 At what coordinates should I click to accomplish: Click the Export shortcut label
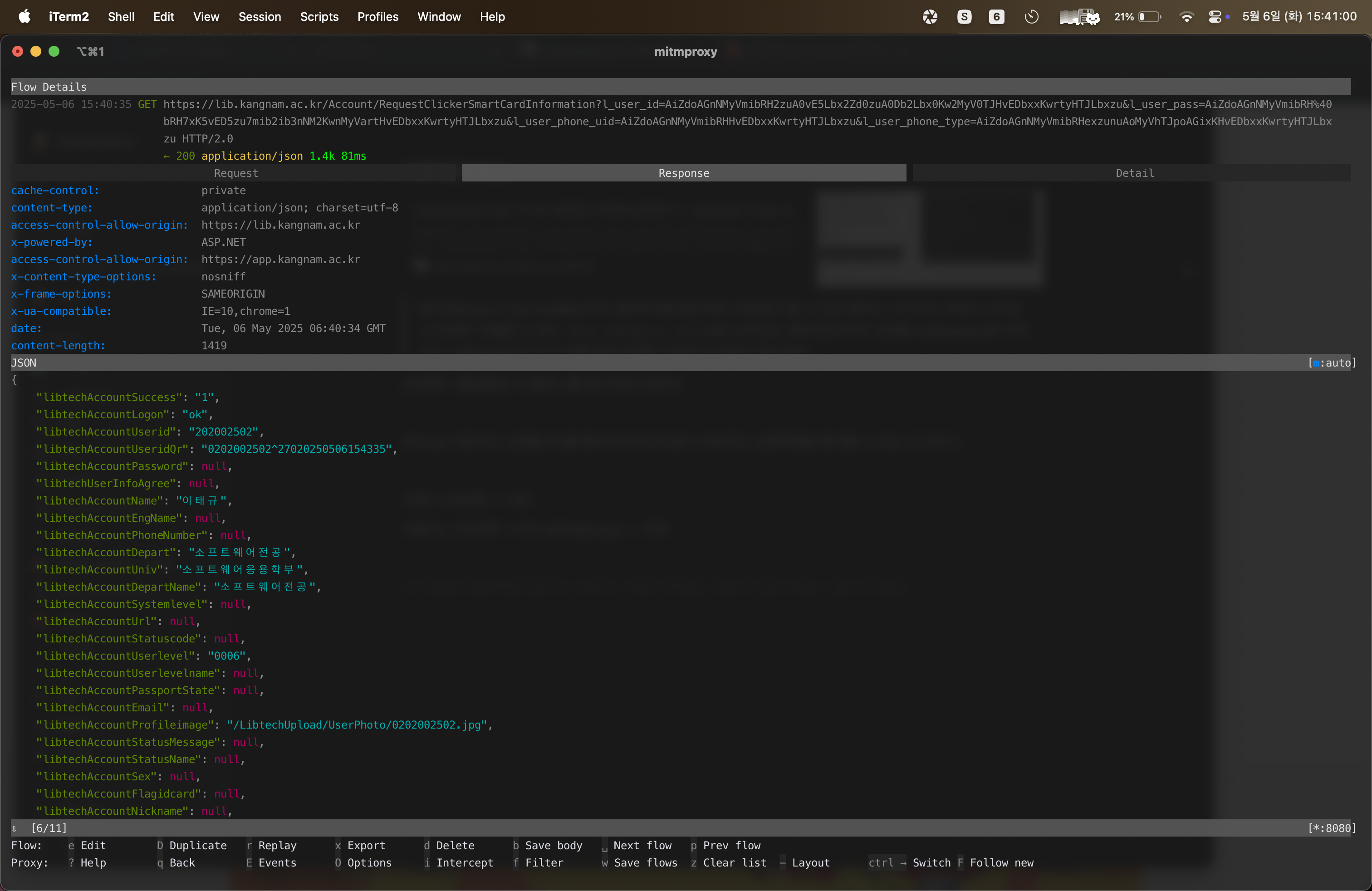tap(366, 845)
